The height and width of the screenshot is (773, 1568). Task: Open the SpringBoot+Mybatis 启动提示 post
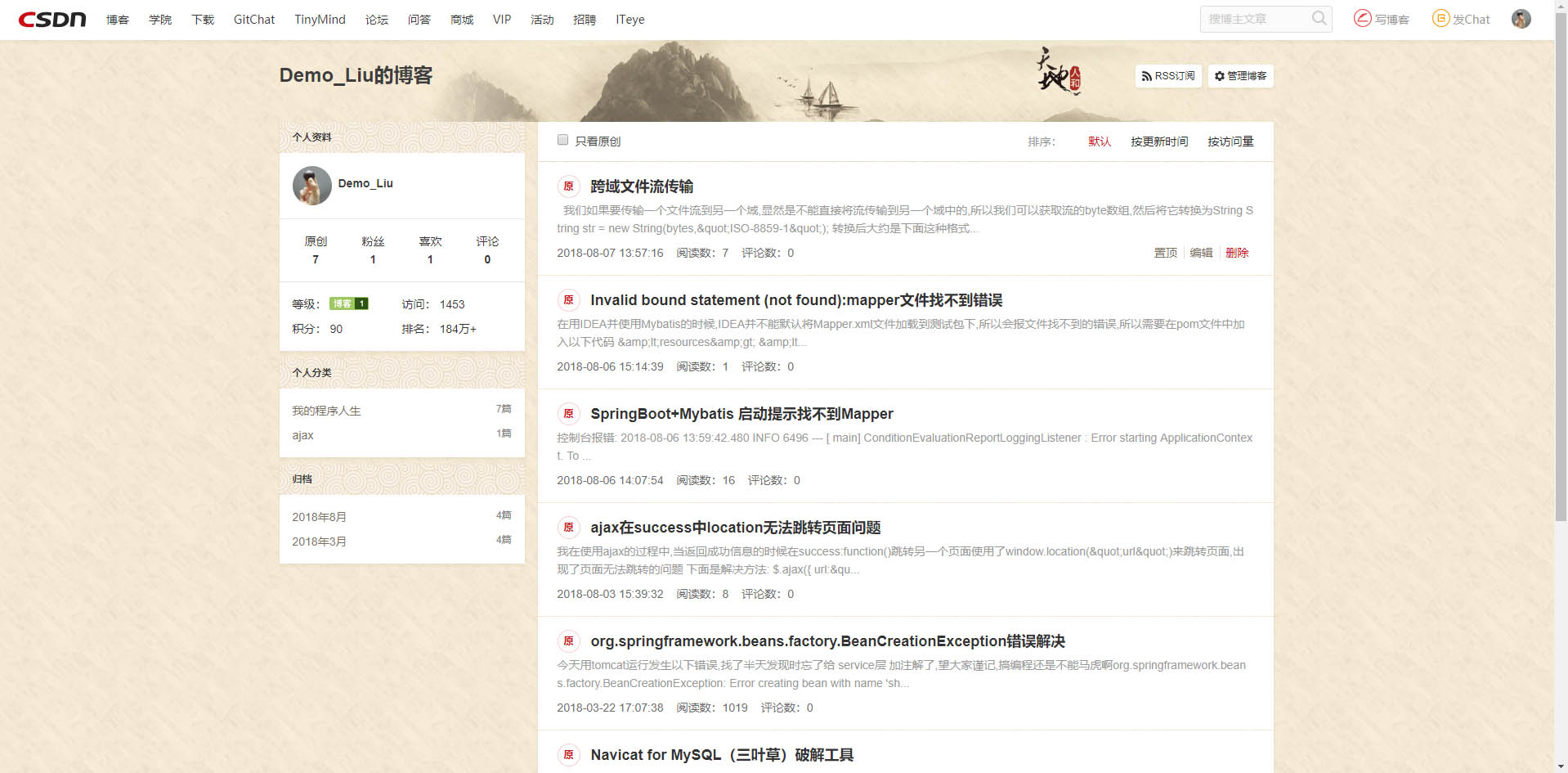pyautogui.click(x=741, y=414)
